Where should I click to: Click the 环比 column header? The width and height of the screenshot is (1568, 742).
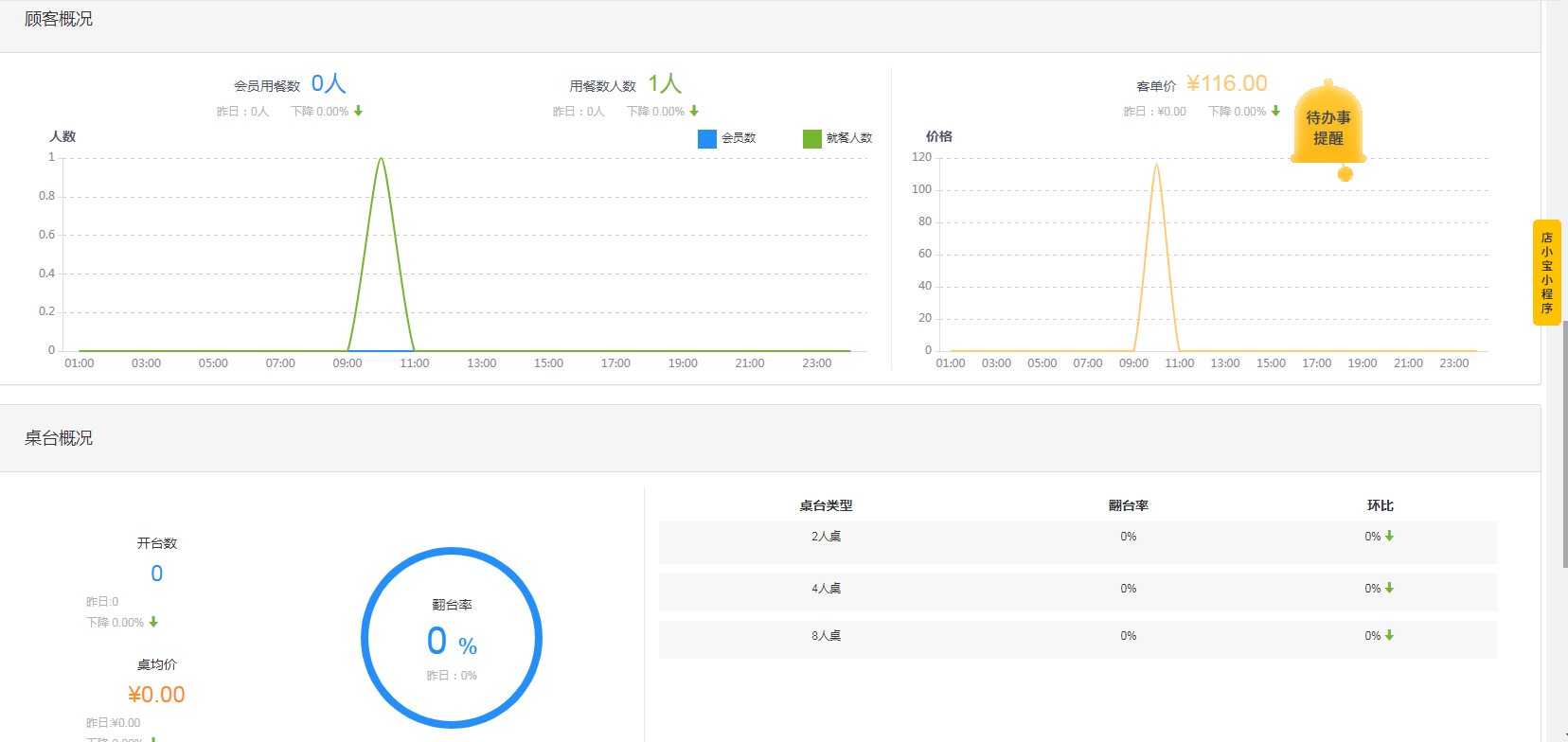[x=1380, y=506]
